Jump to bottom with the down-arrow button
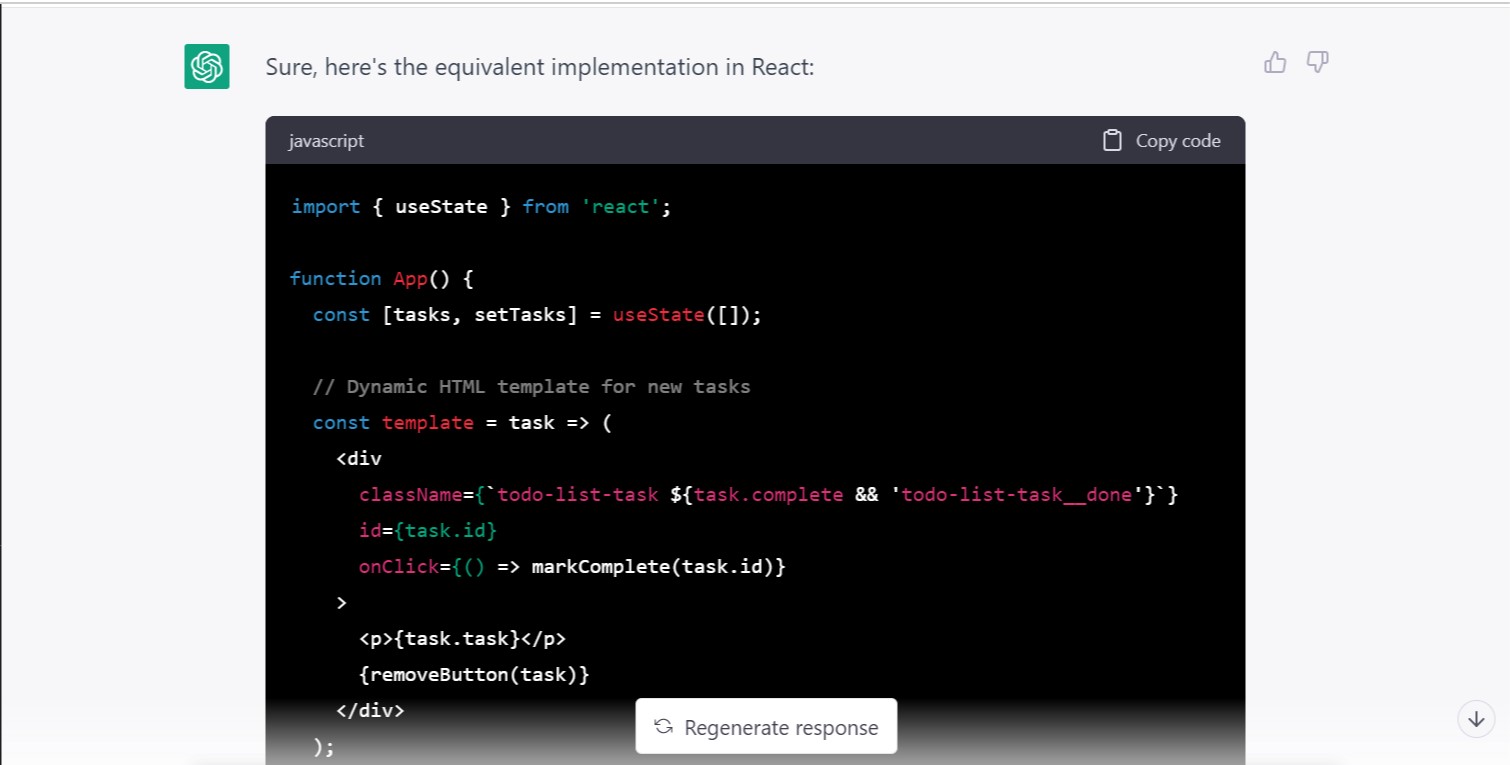 point(1476,719)
